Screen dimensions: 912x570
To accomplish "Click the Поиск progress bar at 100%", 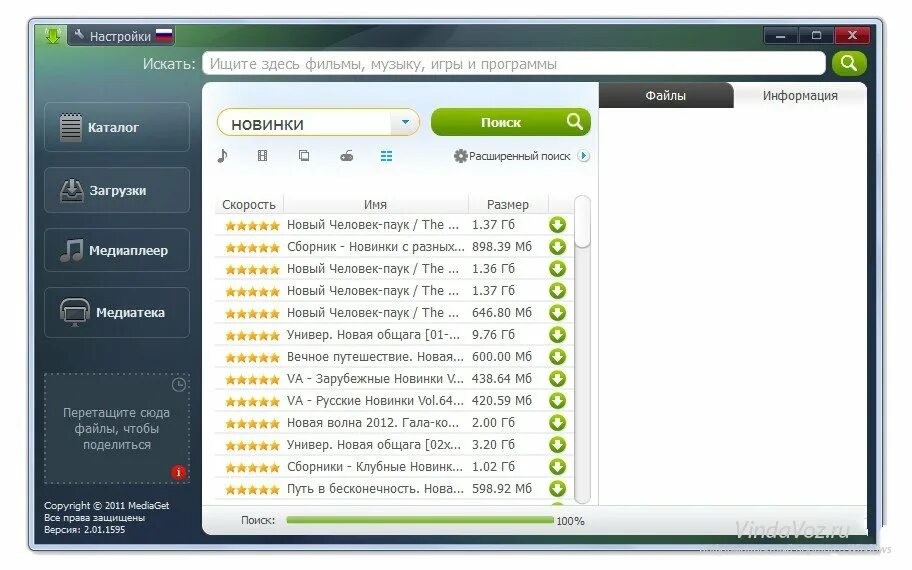I will (x=420, y=520).
